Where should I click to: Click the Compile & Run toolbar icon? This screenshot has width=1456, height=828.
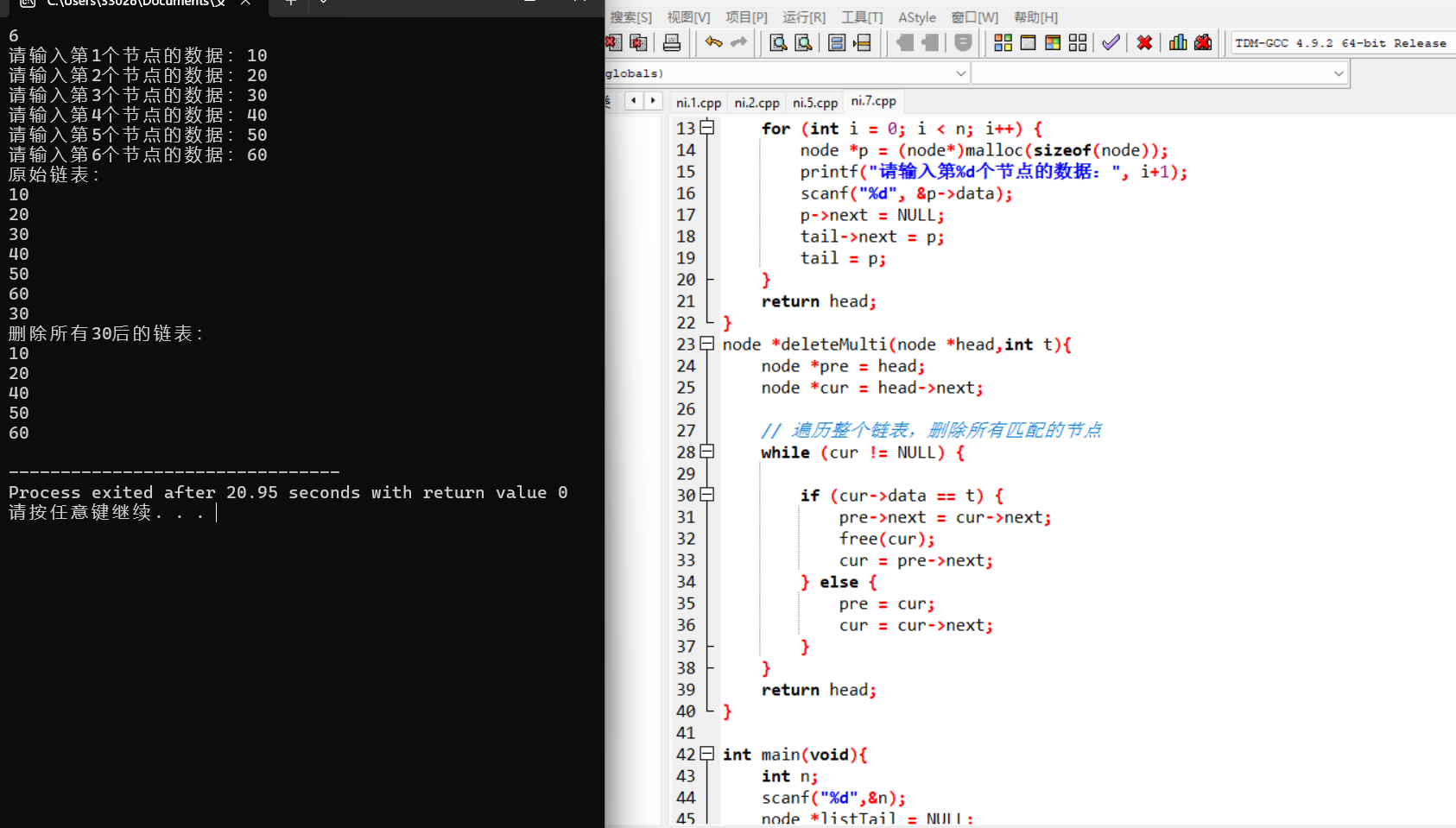click(1053, 42)
